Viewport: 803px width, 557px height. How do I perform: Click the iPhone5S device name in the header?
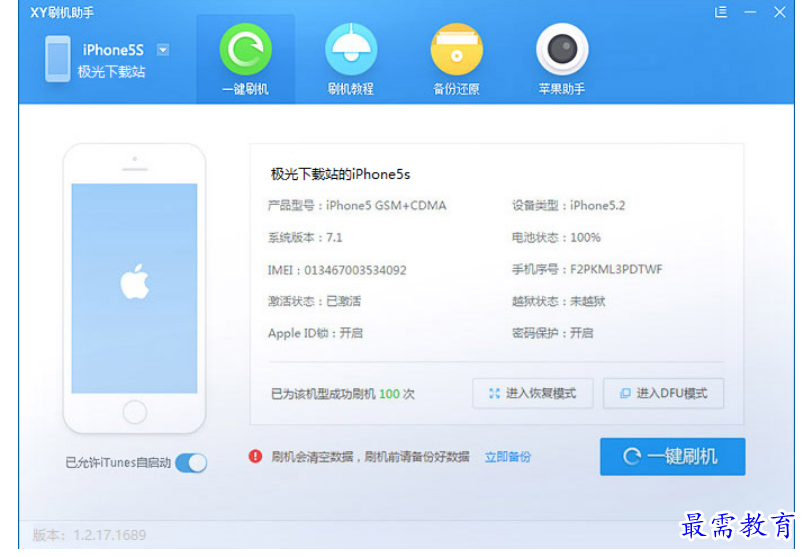click(x=113, y=50)
